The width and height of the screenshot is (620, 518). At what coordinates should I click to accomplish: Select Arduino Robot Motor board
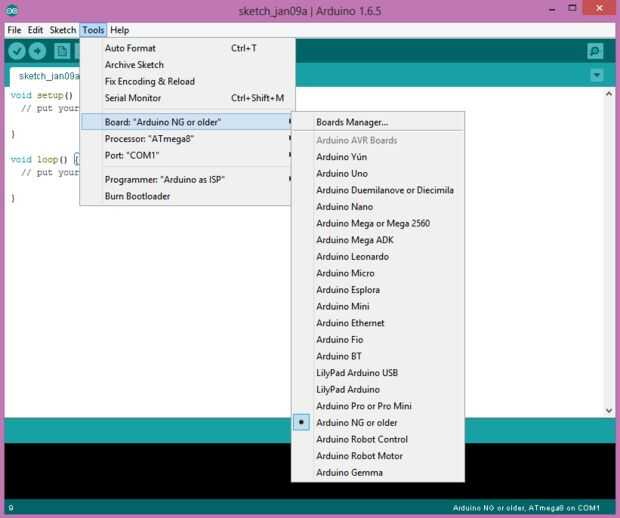[378, 456]
